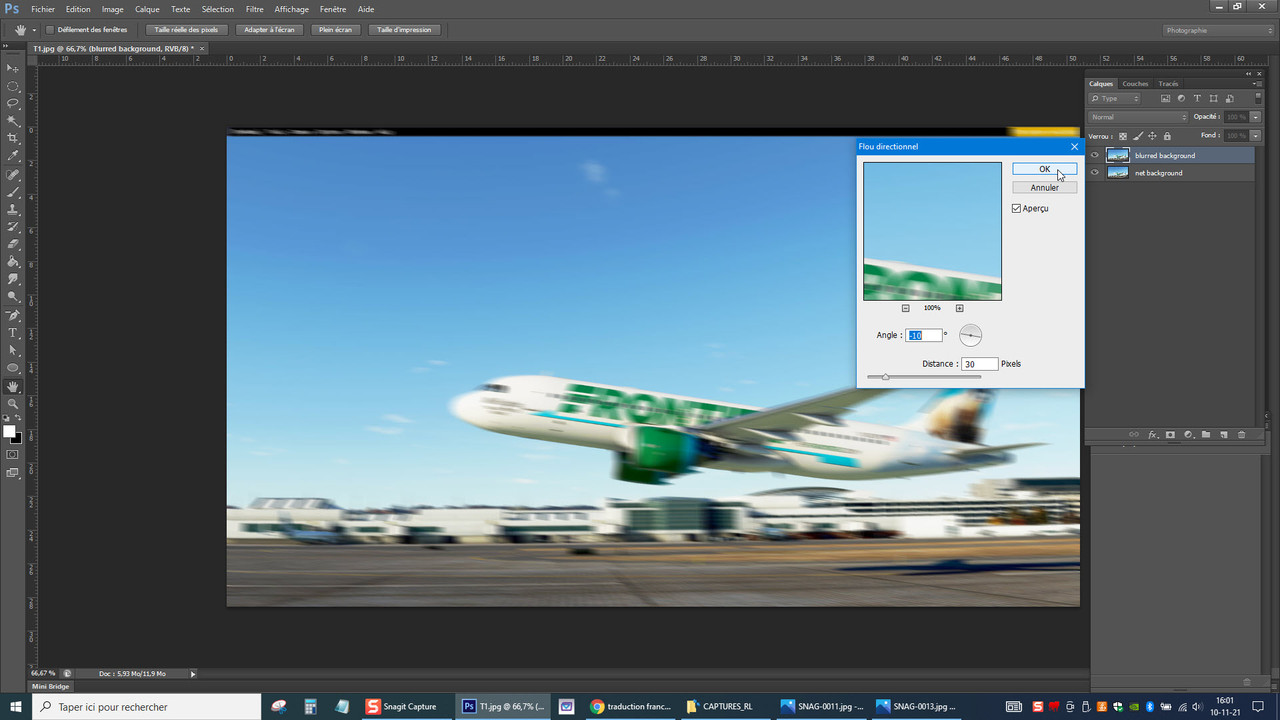Hide the net background layer

point(1095,173)
